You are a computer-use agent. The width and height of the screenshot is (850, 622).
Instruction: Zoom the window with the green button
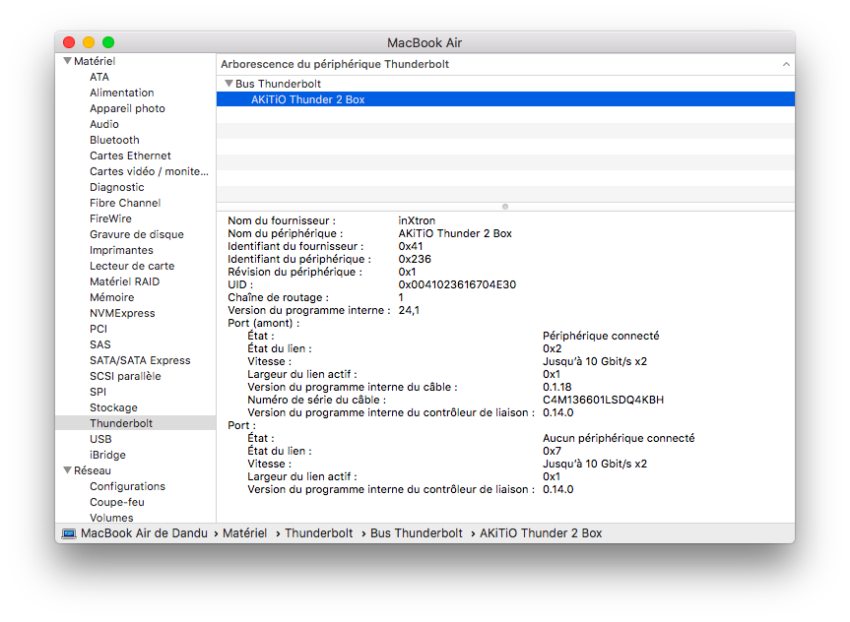click(108, 42)
